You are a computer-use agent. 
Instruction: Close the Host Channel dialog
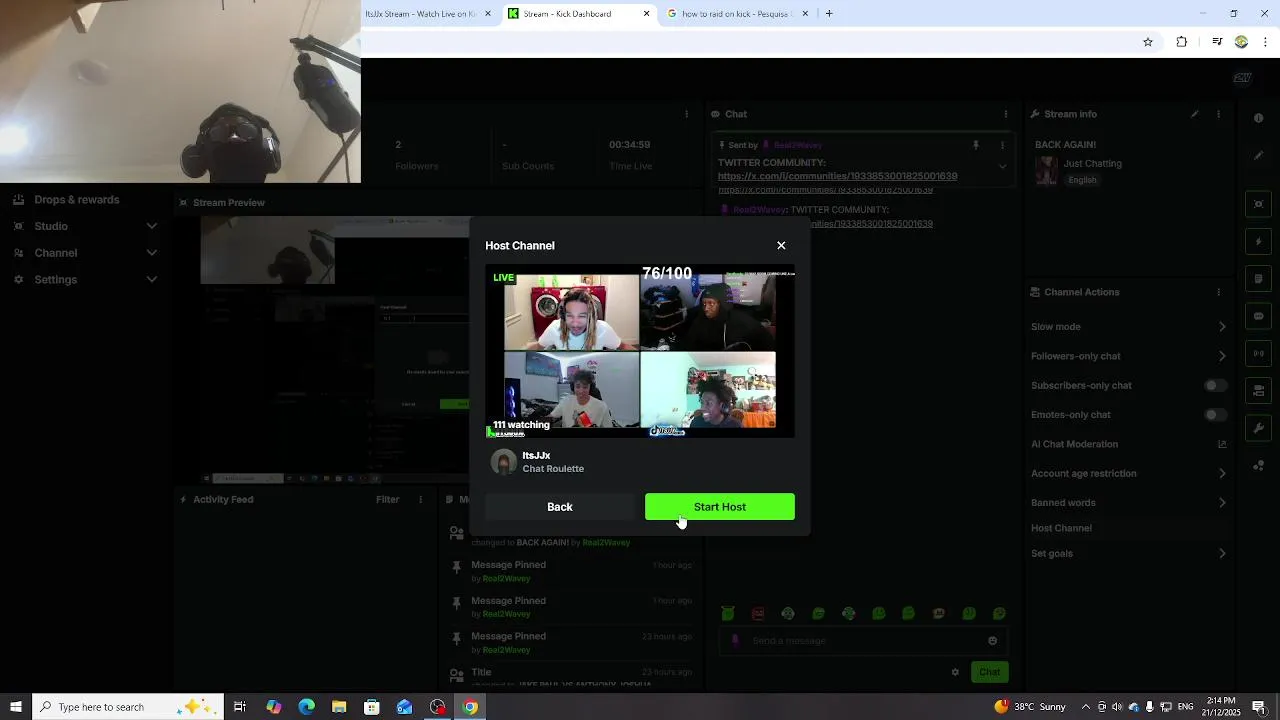tap(781, 245)
